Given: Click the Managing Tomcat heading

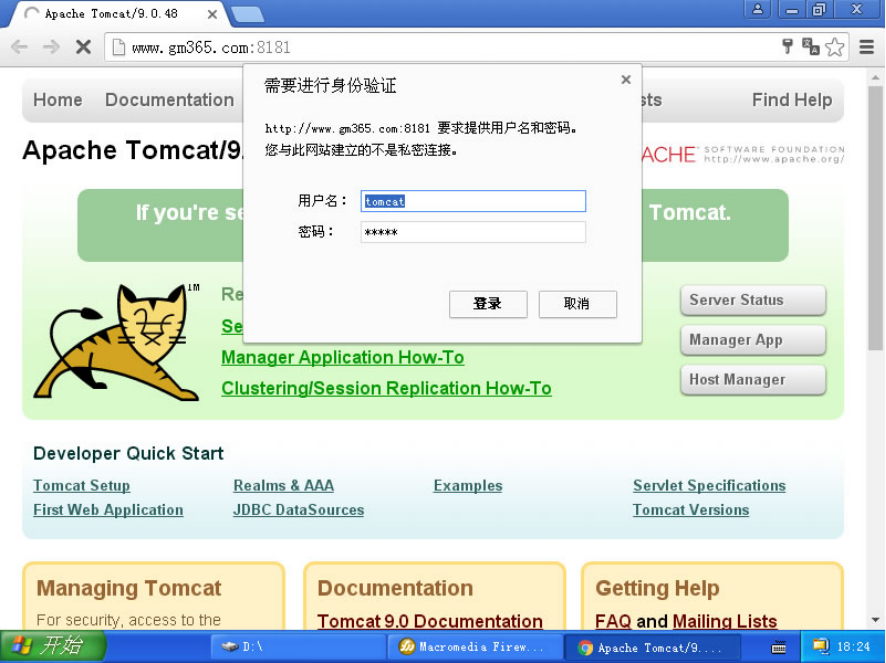Looking at the screenshot, I should pos(129,588).
